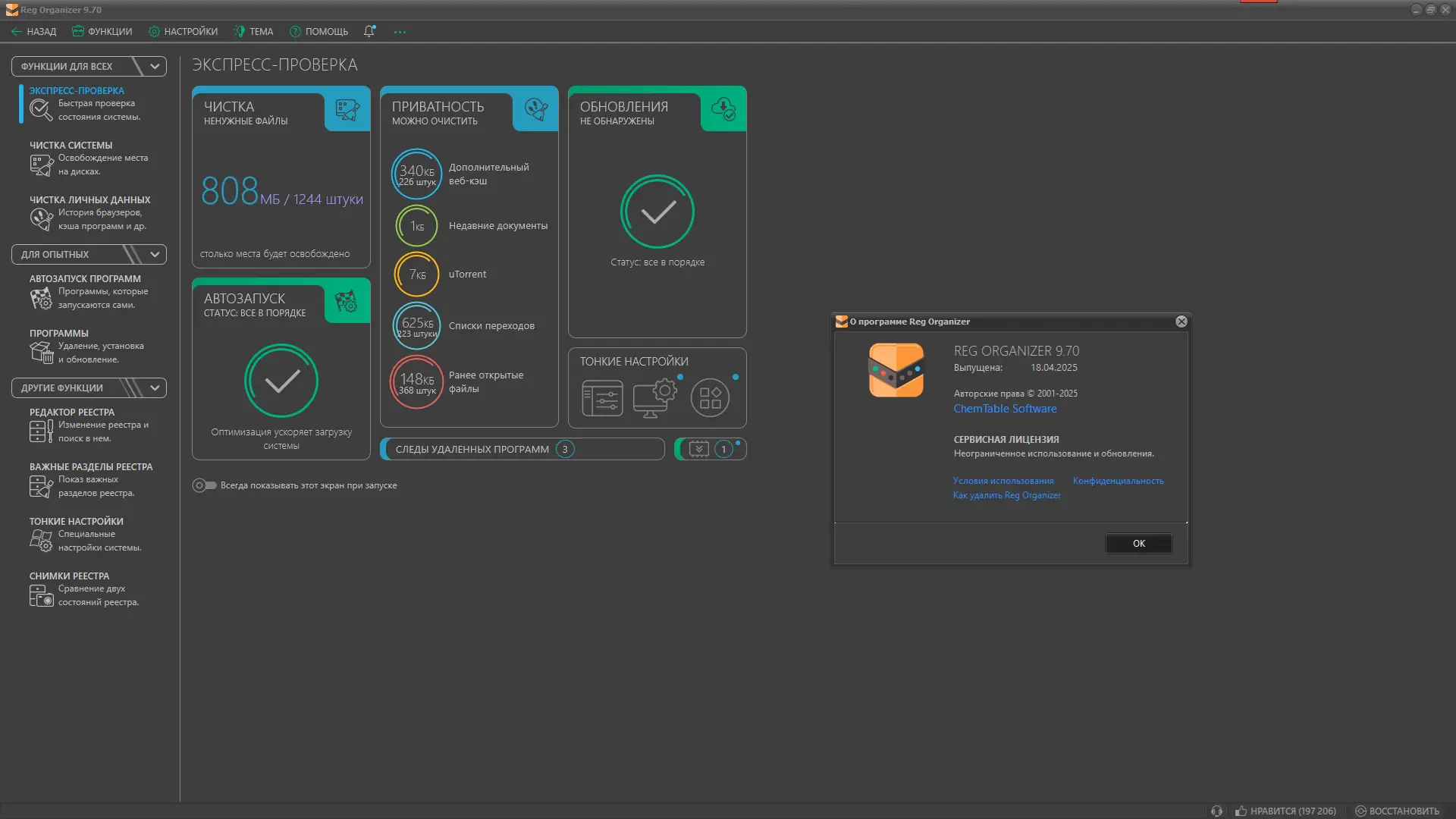1456x819 pixels.
Task: Click the notification bell icon
Action: pyautogui.click(x=369, y=31)
